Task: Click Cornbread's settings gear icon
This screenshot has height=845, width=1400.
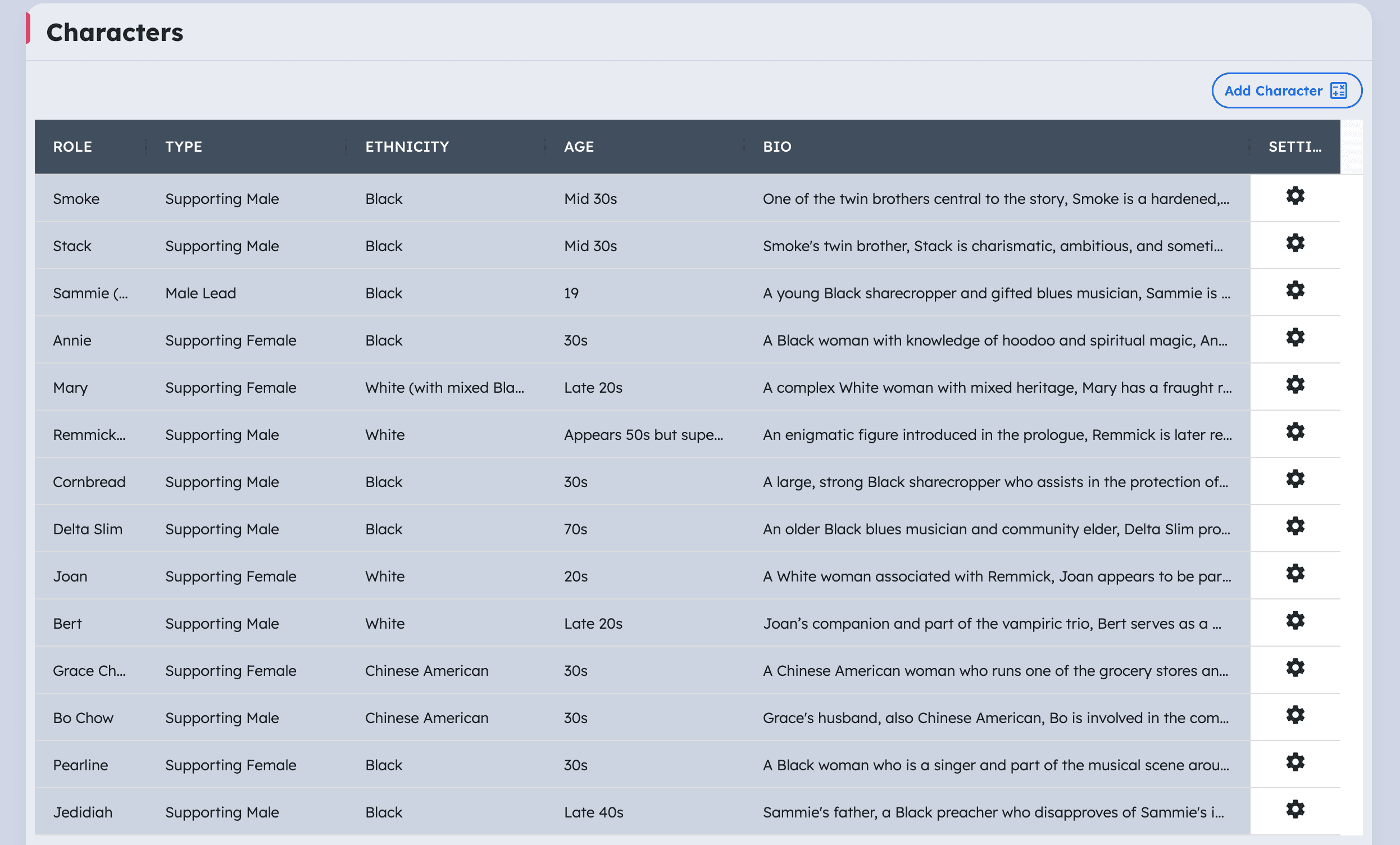Action: (x=1295, y=479)
